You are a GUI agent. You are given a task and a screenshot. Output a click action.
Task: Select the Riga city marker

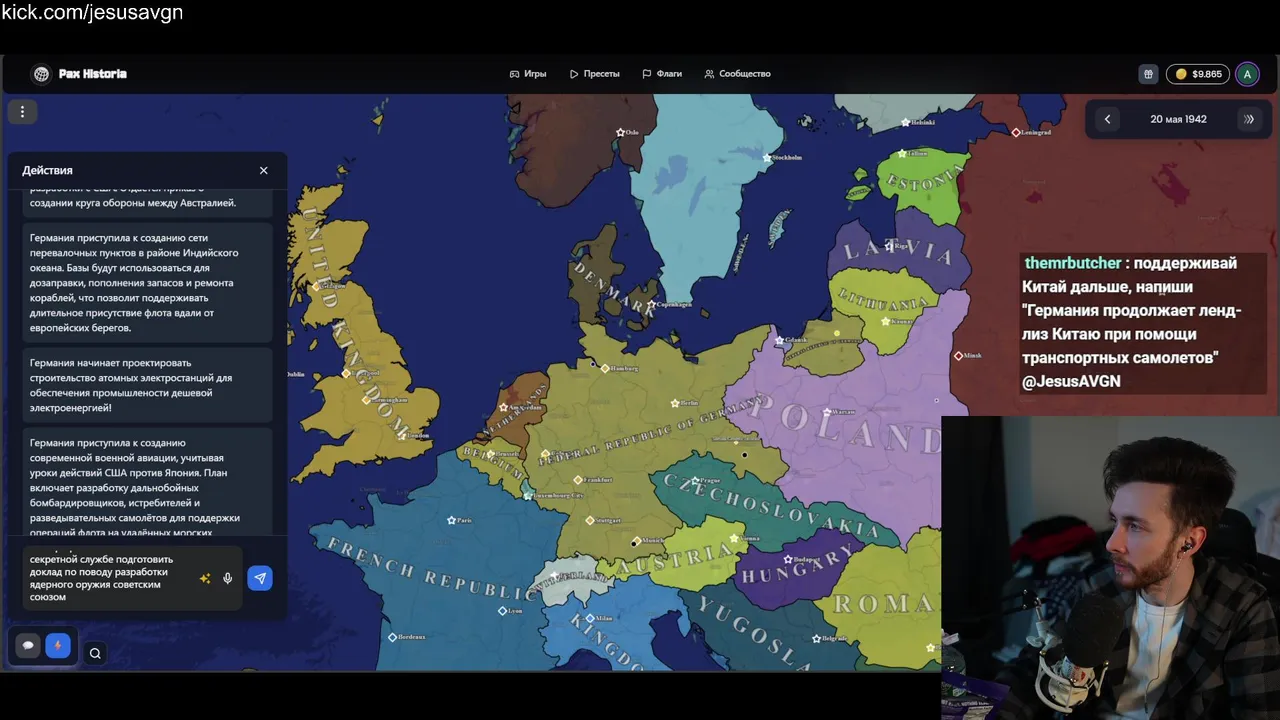[x=889, y=245]
